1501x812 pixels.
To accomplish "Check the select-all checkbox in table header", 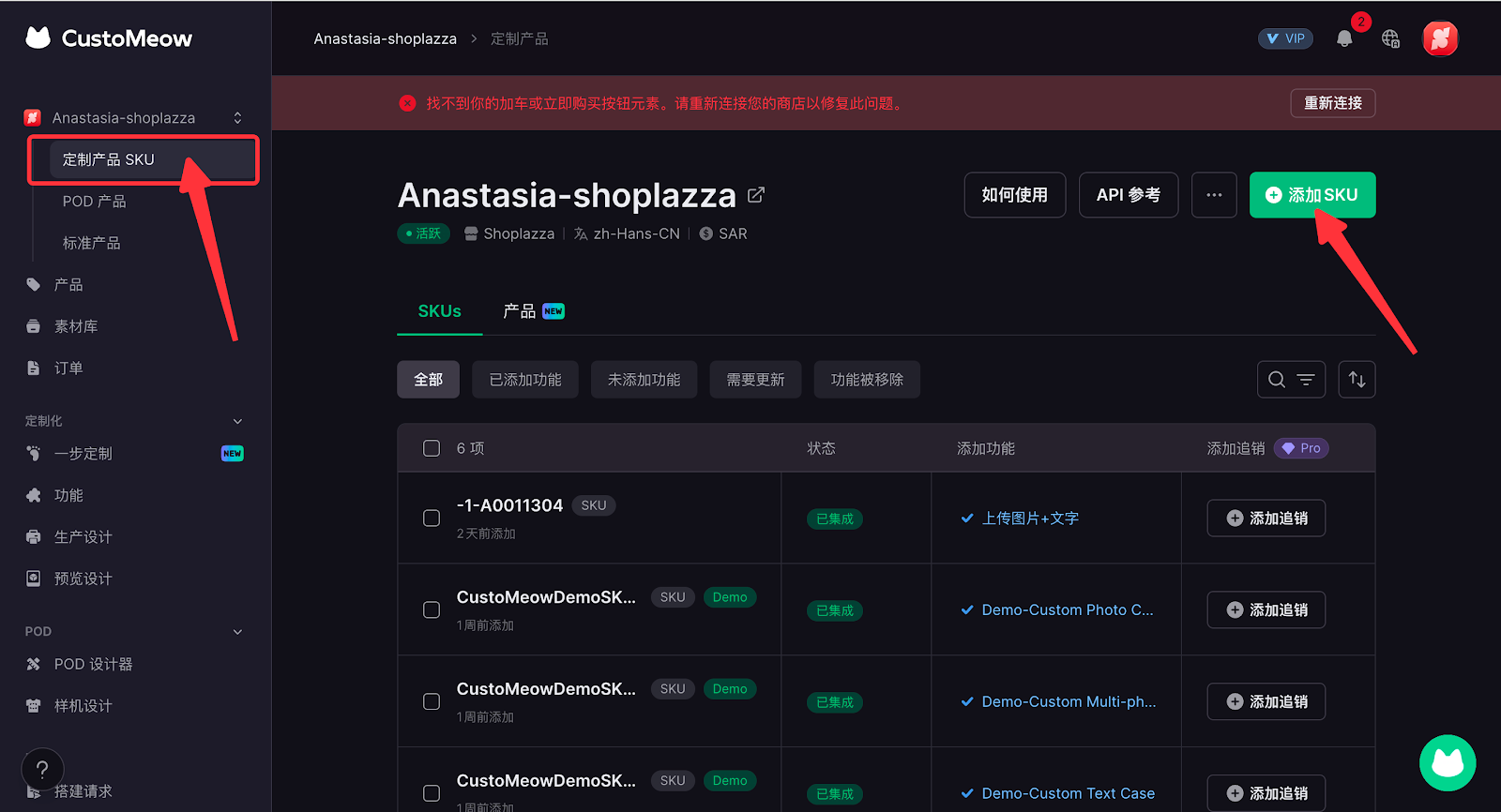I will 432,448.
